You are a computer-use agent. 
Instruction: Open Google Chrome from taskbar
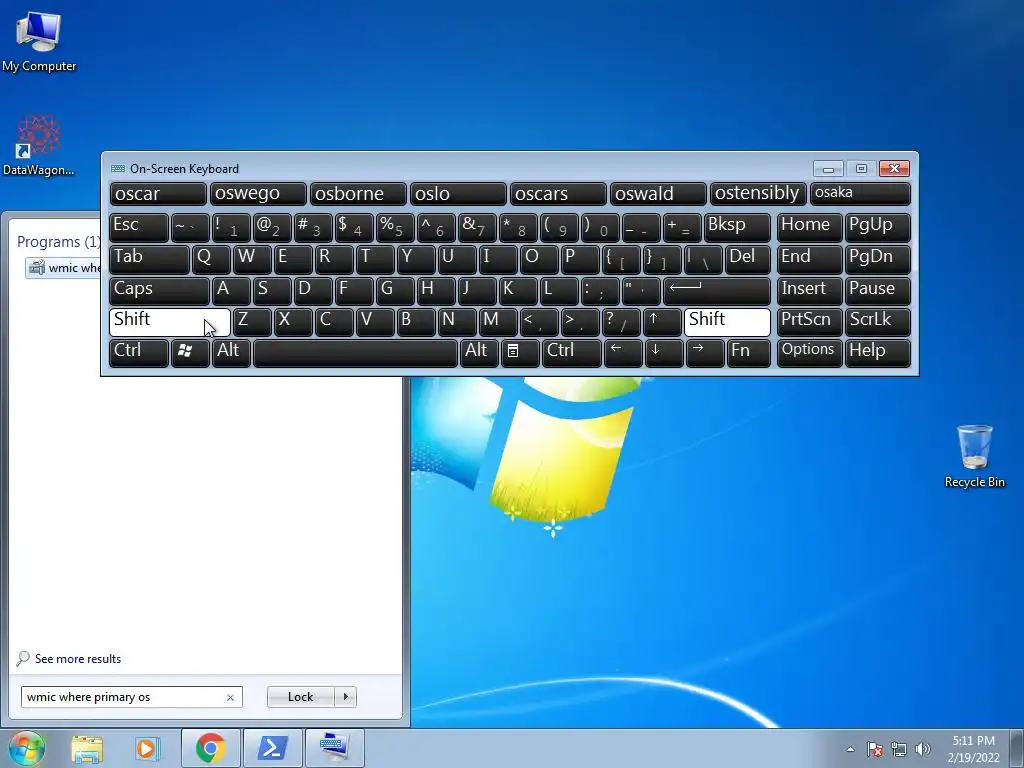(x=210, y=748)
